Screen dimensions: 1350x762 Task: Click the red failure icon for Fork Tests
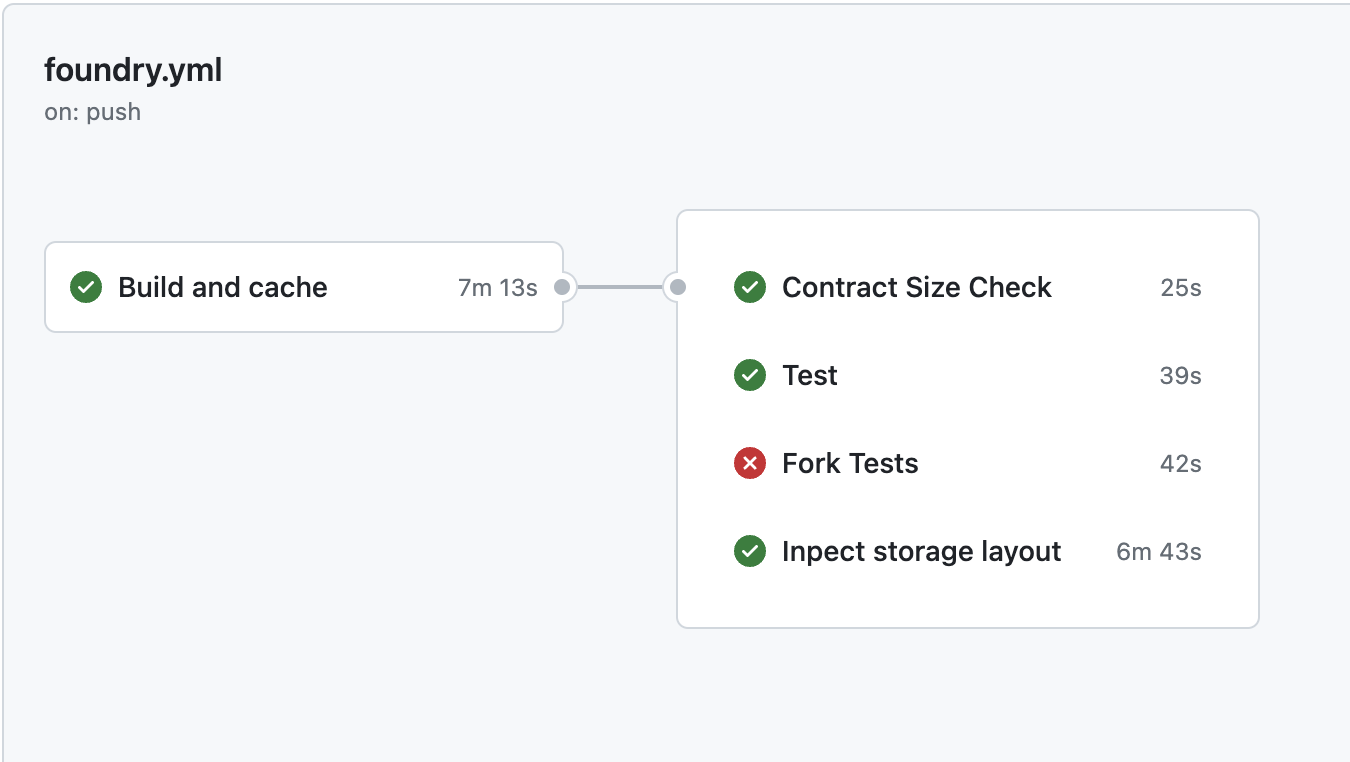click(x=750, y=463)
